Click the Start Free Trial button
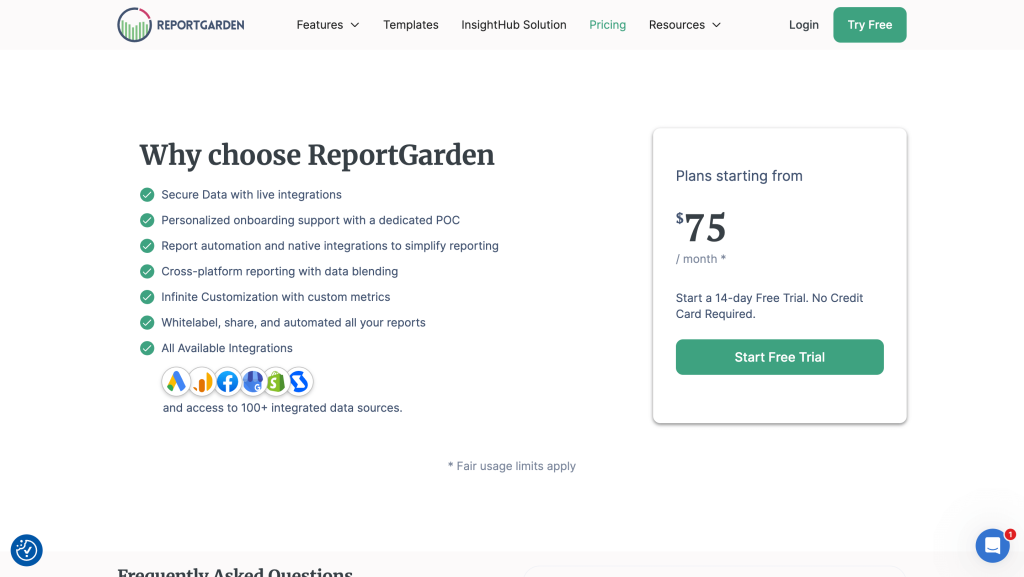The image size is (1024, 577). tap(779, 357)
